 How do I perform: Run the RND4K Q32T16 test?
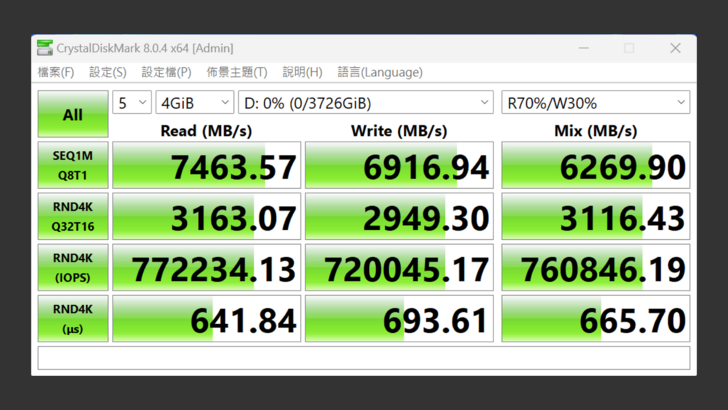point(73,216)
